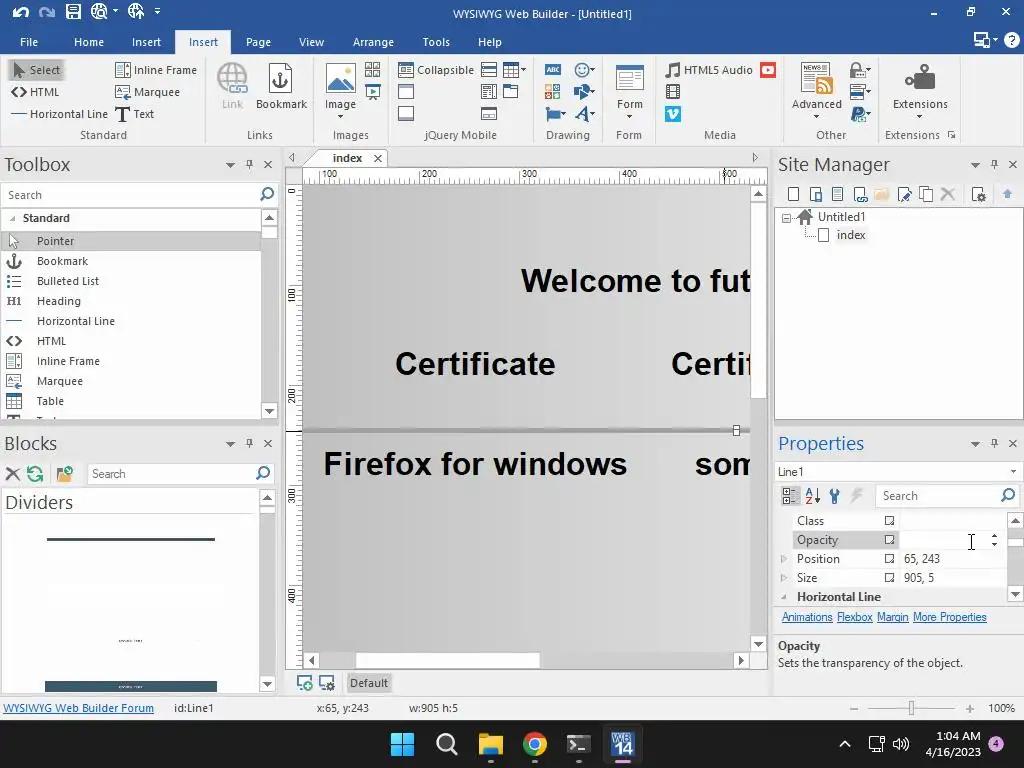
Task: Select the Text tool in Standard group
Action: tap(135, 114)
